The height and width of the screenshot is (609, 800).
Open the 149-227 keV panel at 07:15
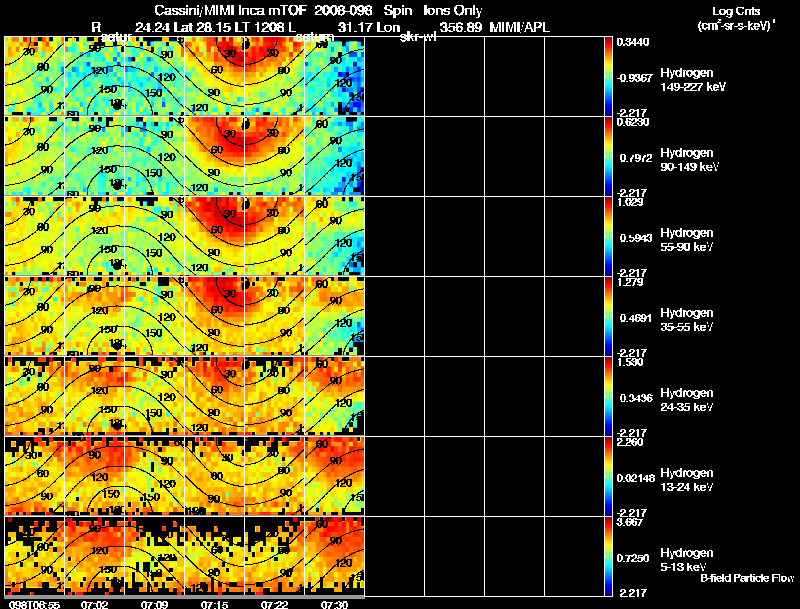tap(214, 76)
